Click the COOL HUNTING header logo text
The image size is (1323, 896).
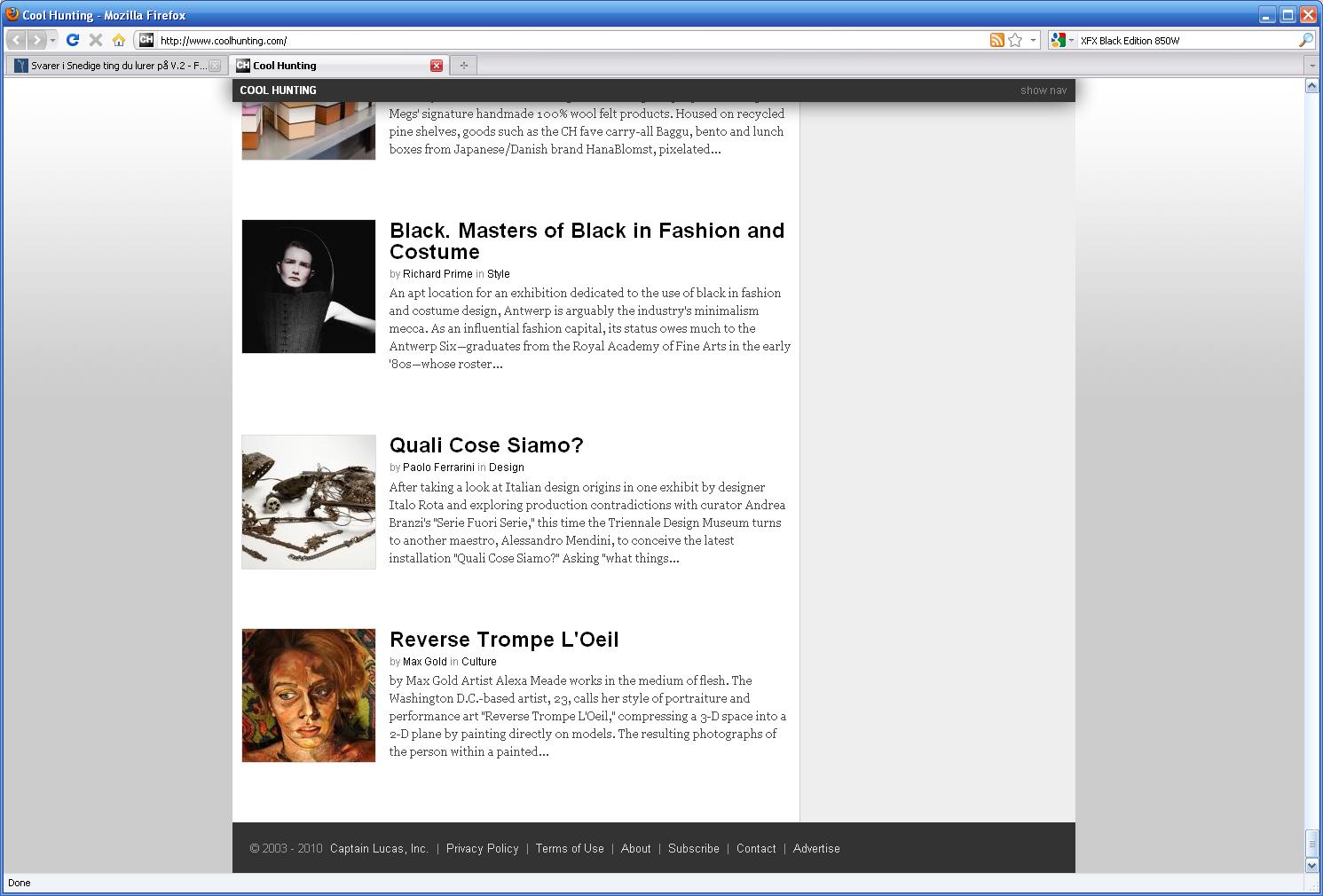point(278,90)
